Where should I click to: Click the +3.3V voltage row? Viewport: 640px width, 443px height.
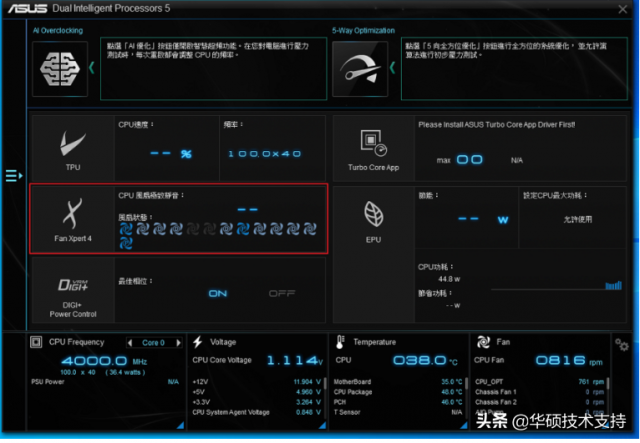tap(256, 402)
